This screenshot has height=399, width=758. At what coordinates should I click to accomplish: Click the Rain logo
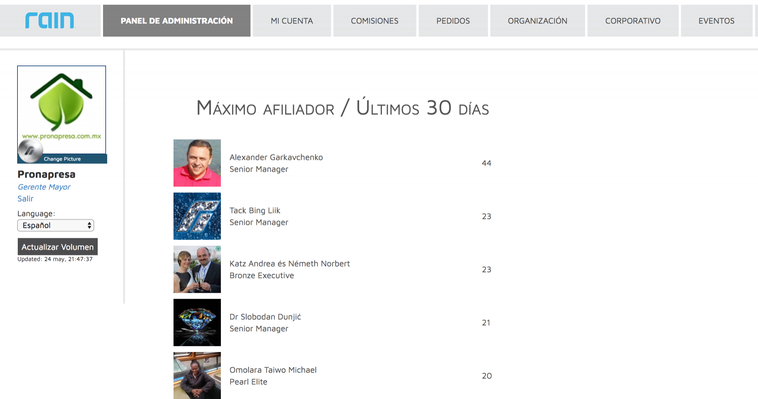(50, 20)
